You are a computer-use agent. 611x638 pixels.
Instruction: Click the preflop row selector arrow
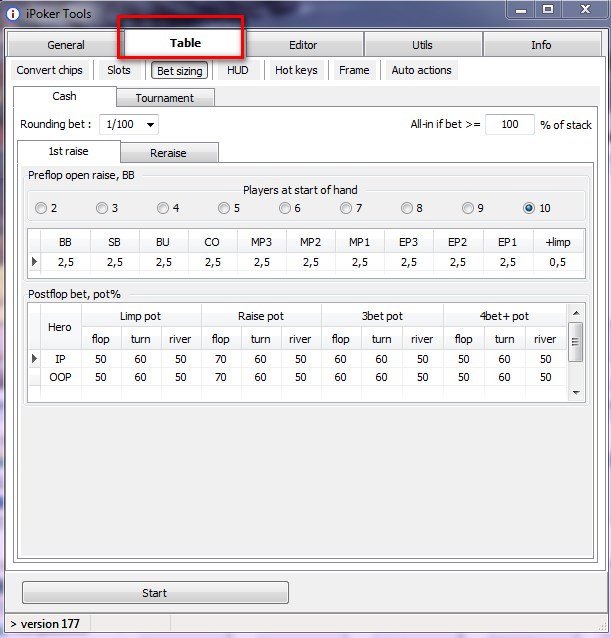point(35,262)
